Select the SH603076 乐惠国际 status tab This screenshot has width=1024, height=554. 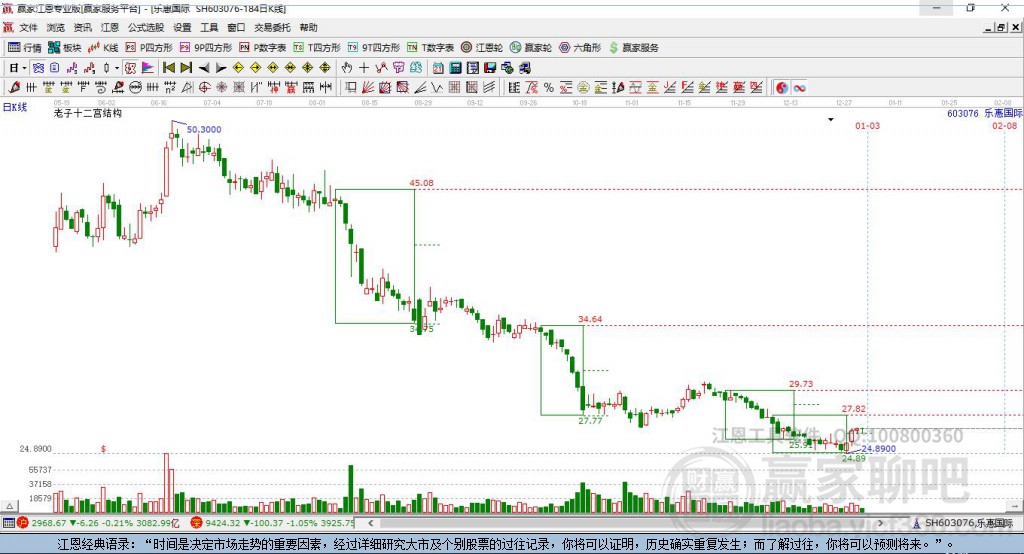coord(963,523)
